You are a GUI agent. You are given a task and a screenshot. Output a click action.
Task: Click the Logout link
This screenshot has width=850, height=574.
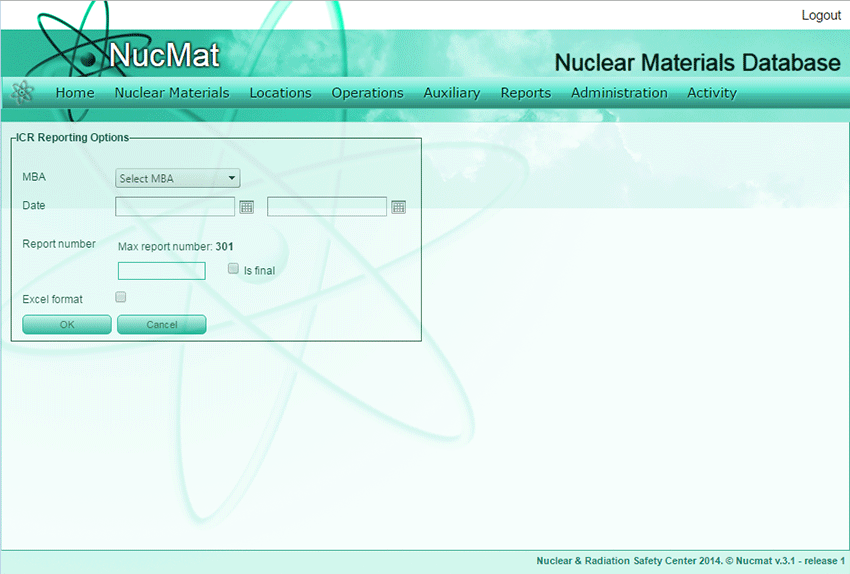coord(821,16)
